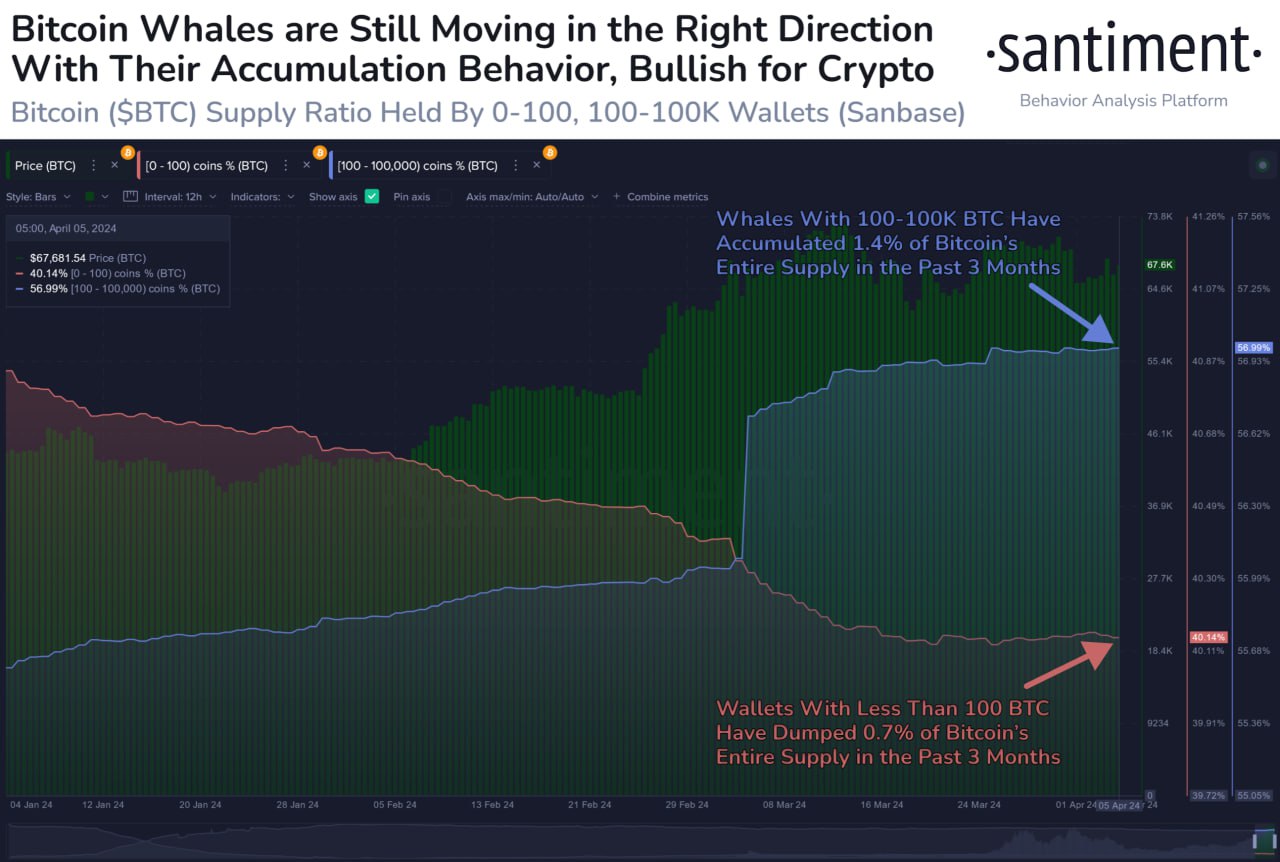The height and width of the screenshot is (862, 1280).
Task: Click the plus icon beside Combine metrics
Action: pos(616,197)
